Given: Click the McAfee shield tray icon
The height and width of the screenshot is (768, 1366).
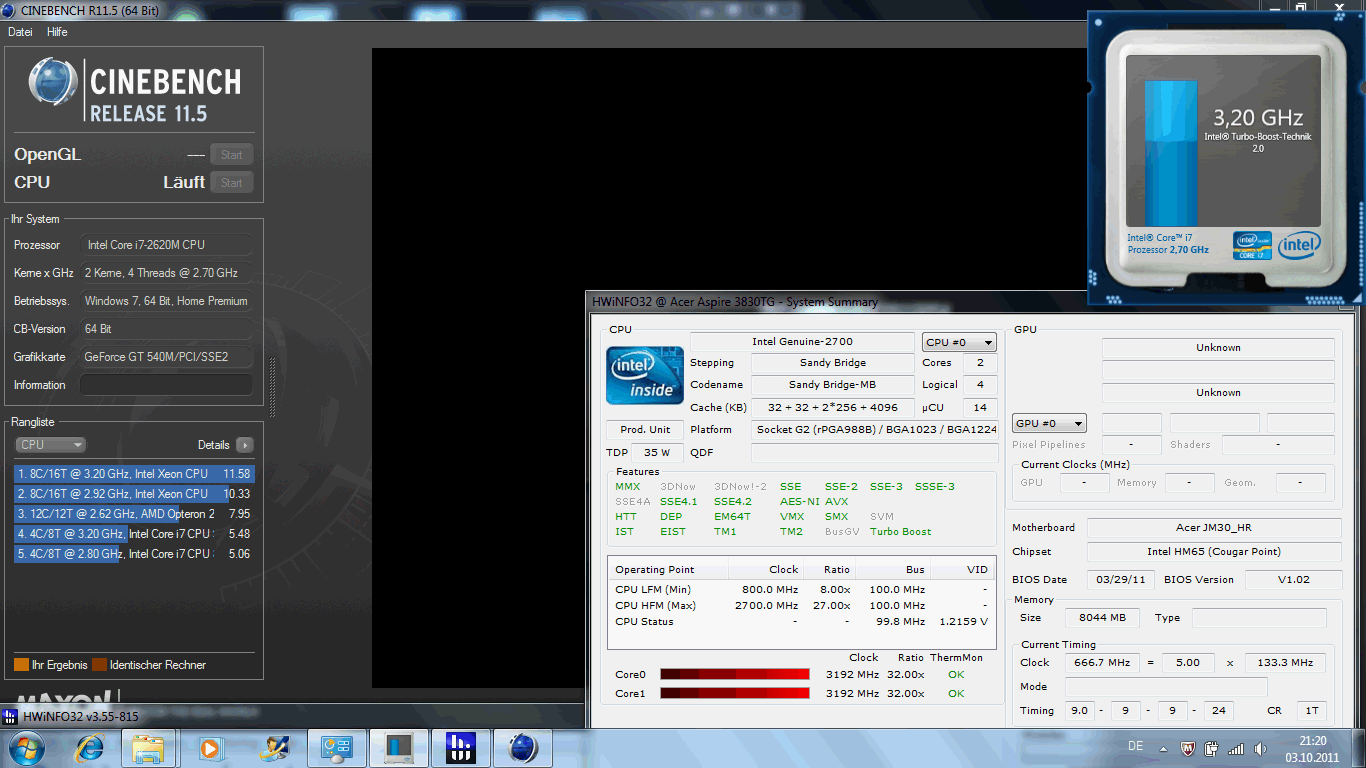Looking at the screenshot, I should coord(1189,748).
